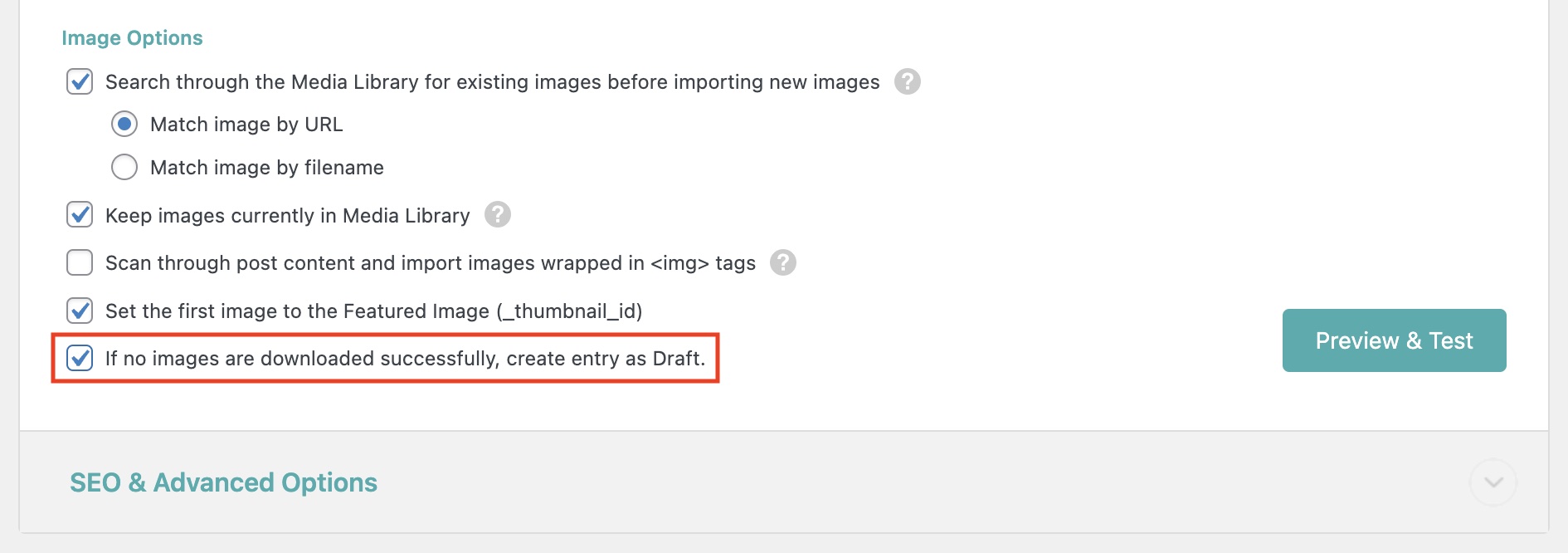Click the Scan through post content label
Image resolution: width=1568 pixels, height=553 pixels.
coord(431,263)
